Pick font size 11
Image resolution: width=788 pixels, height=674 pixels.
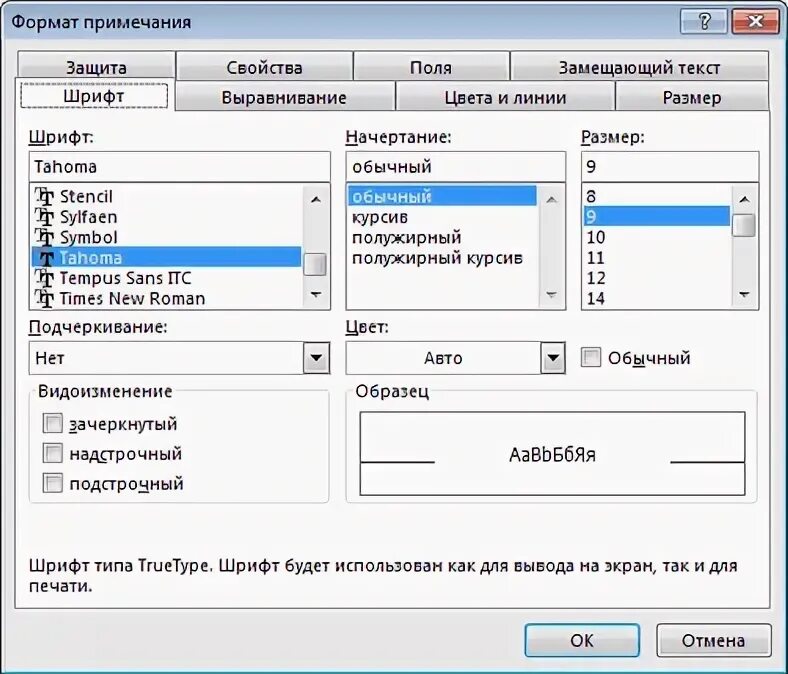pyautogui.click(x=656, y=257)
